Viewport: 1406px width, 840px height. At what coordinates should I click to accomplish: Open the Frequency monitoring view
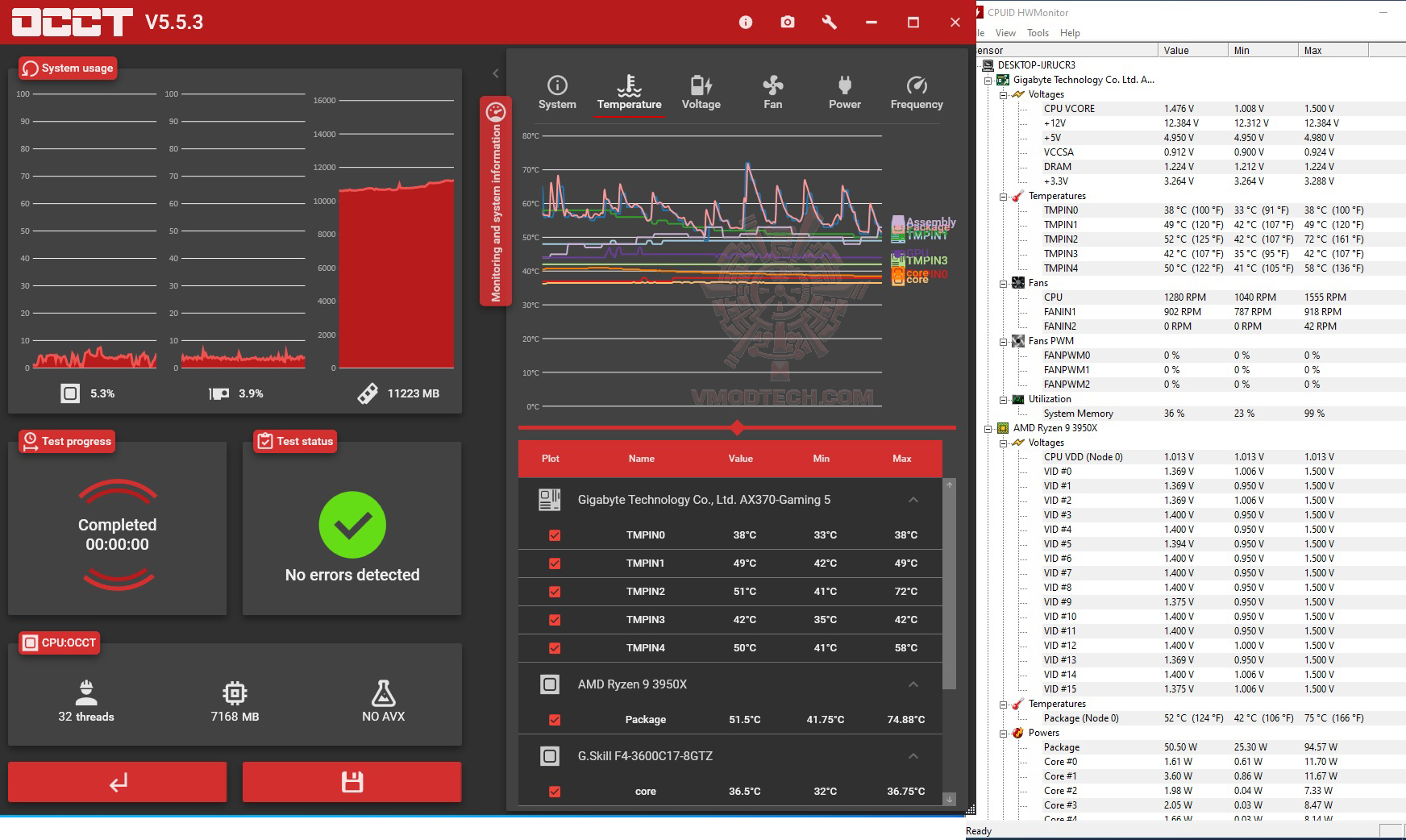[x=917, y=93]
